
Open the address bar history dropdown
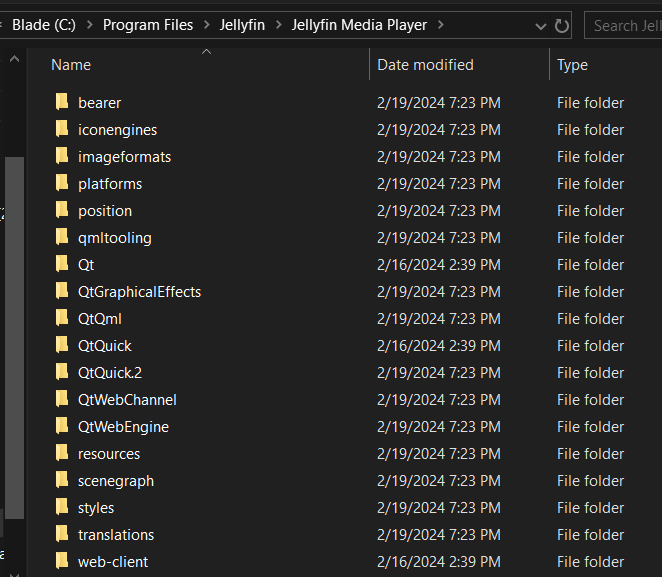(x=540, y=25)
